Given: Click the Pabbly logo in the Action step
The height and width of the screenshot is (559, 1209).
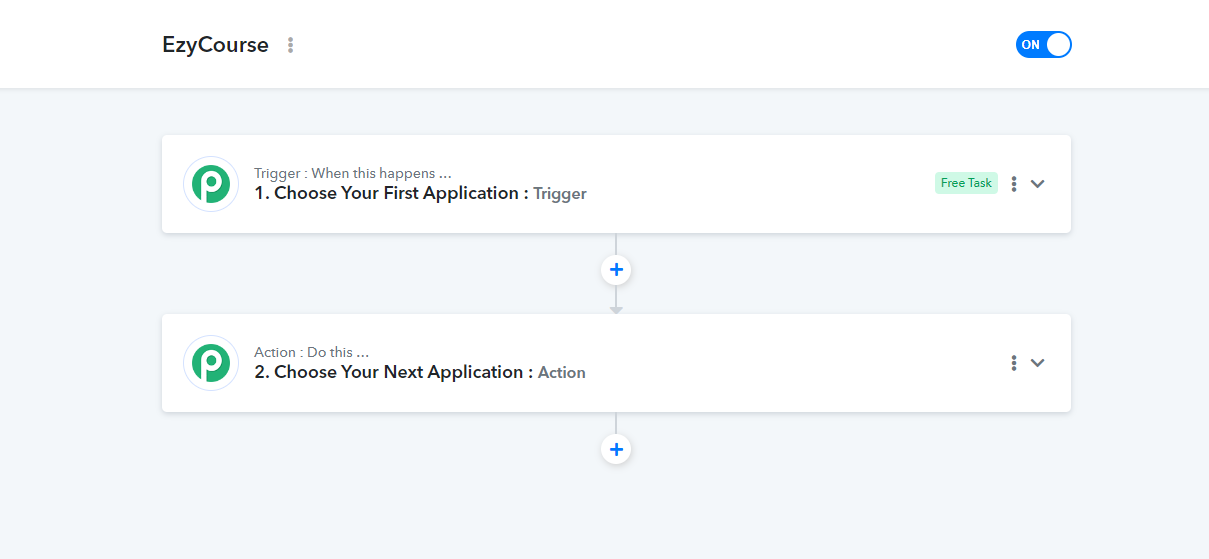Looking at the screenshot, I should click(211, 363).
